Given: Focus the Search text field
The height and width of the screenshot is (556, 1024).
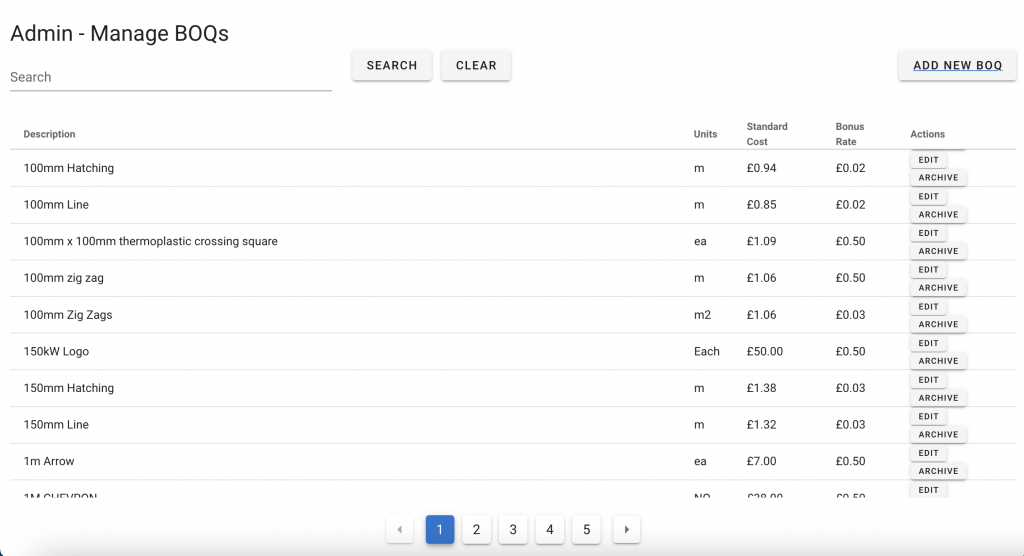Looking at the screenshot, I should [170, 77].
